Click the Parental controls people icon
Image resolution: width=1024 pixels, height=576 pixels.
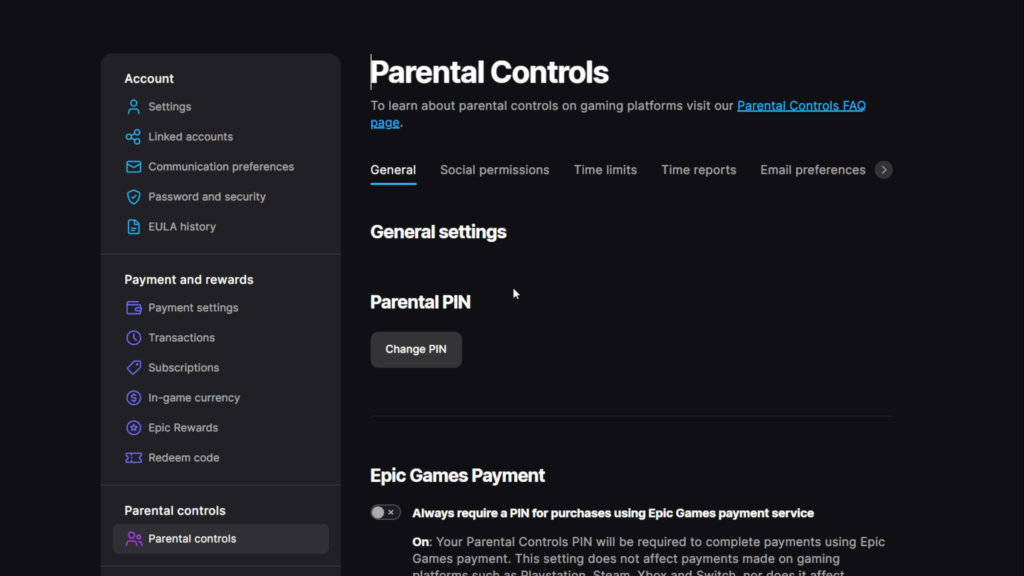133,539
